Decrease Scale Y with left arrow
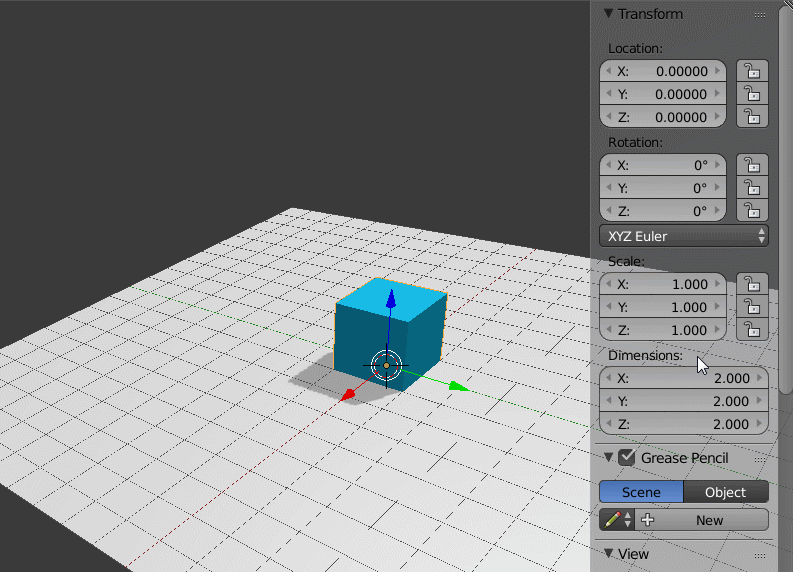Viewport: 793px width, 572px height. 608,306
